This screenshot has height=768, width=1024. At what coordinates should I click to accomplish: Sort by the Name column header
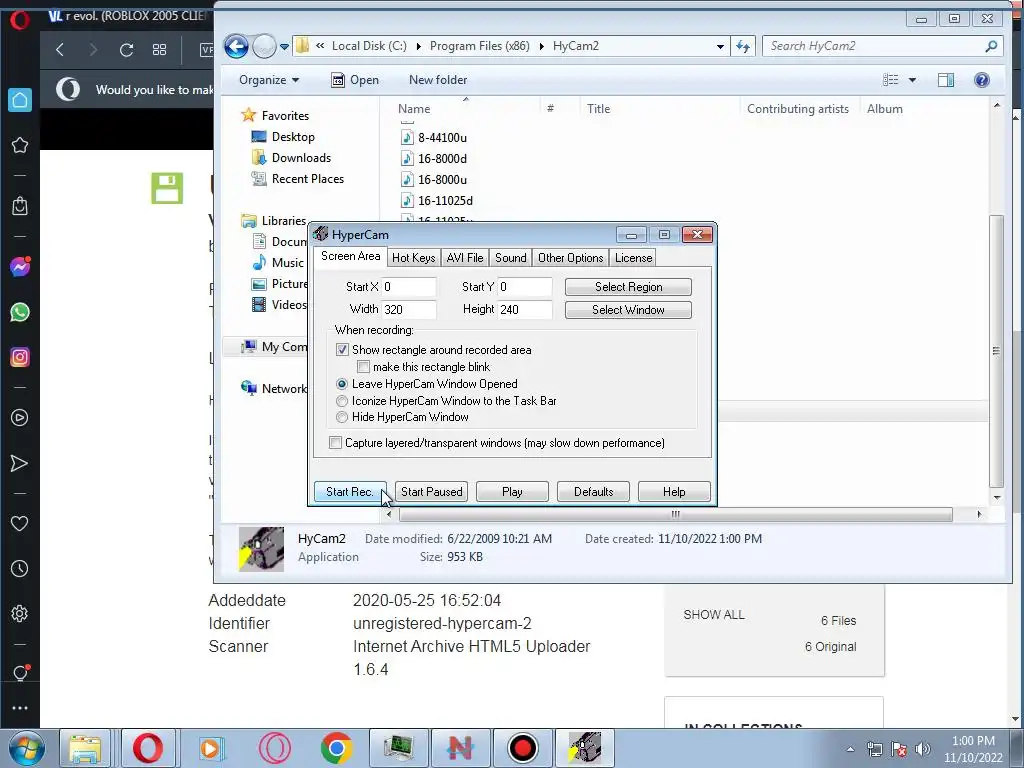(414, 109)
